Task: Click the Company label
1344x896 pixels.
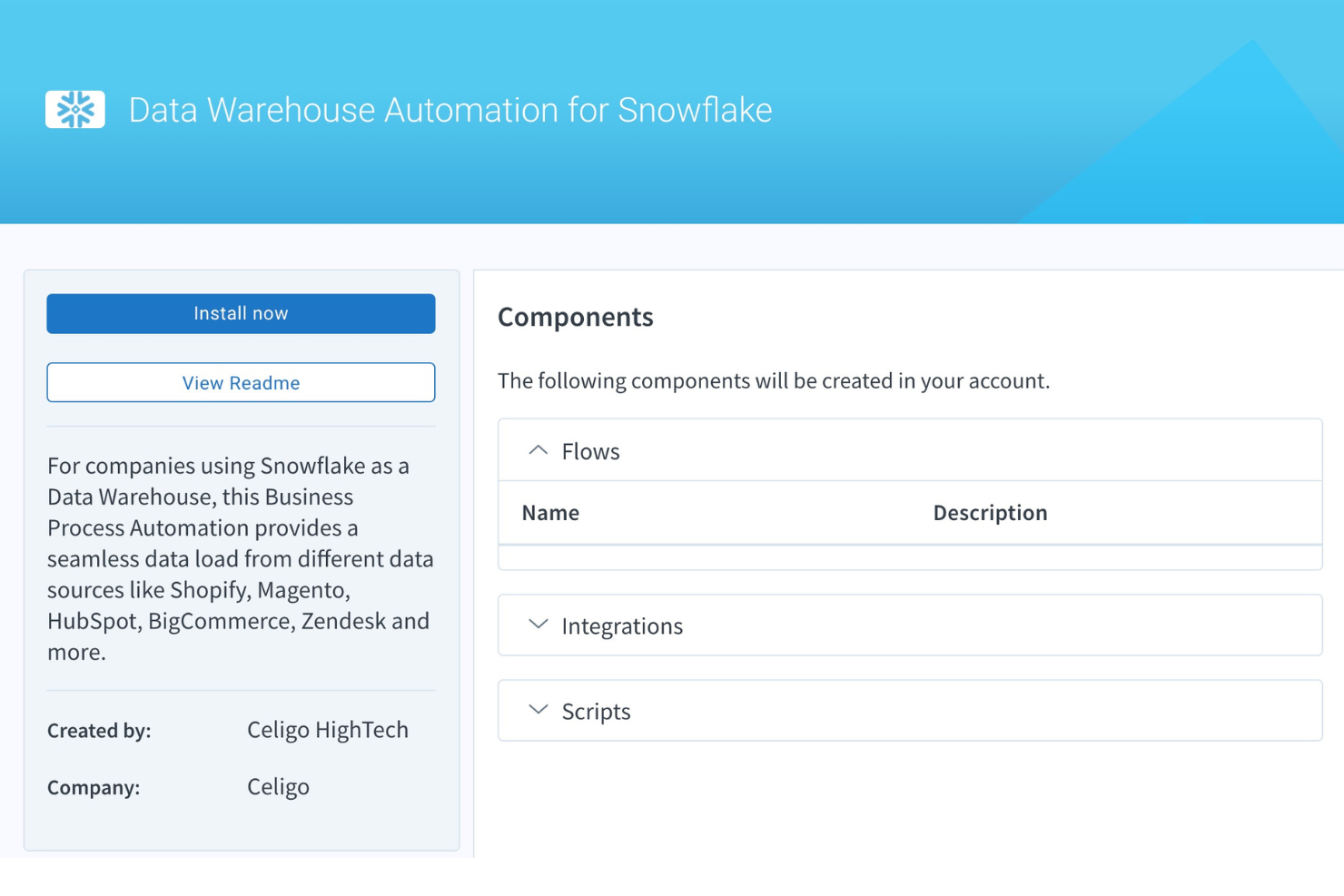Action: pos(94,788)
